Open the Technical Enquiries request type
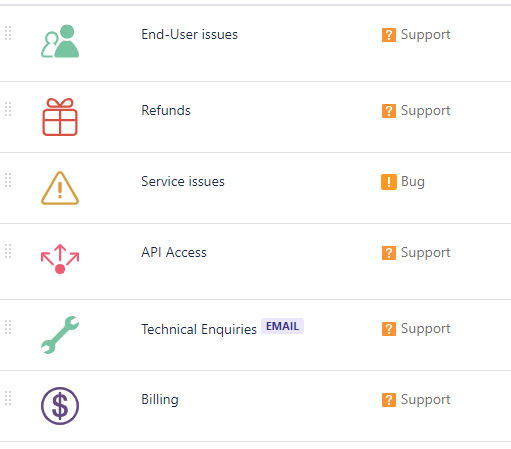This screenshot has width=511, height=449. 199,329
